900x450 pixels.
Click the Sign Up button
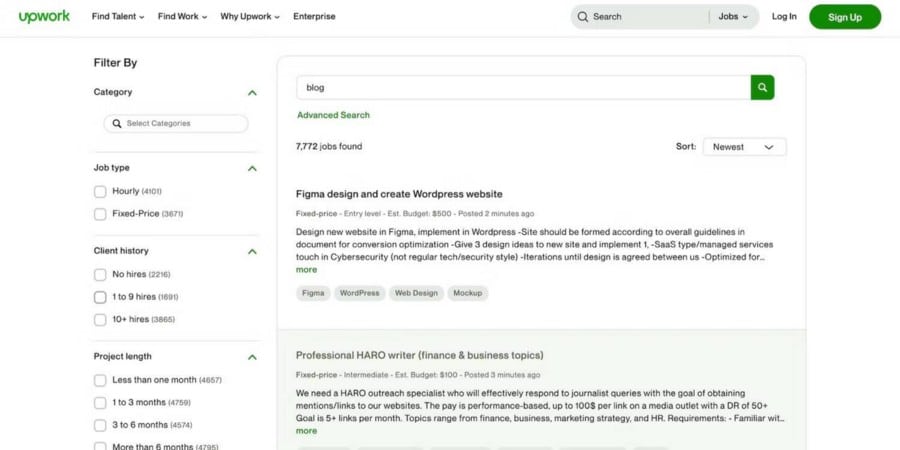click(x=845, y=17)
